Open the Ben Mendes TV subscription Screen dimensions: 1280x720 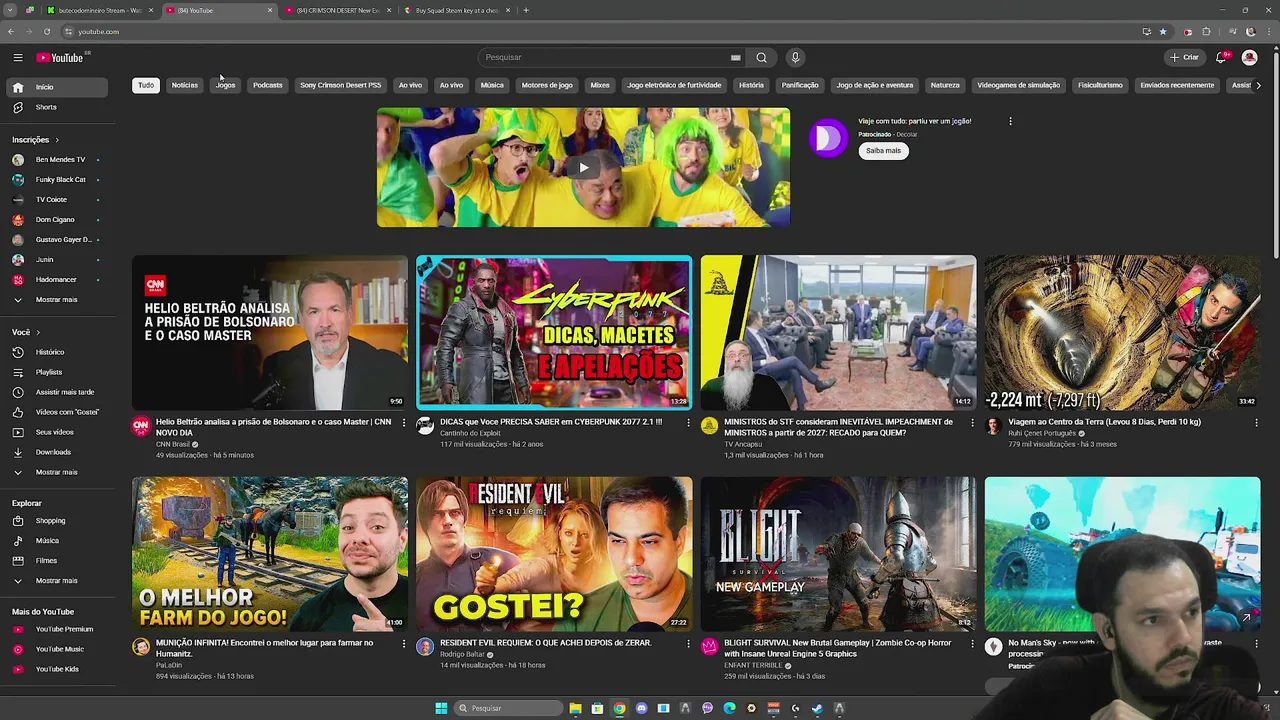click(x=57, y=160)
